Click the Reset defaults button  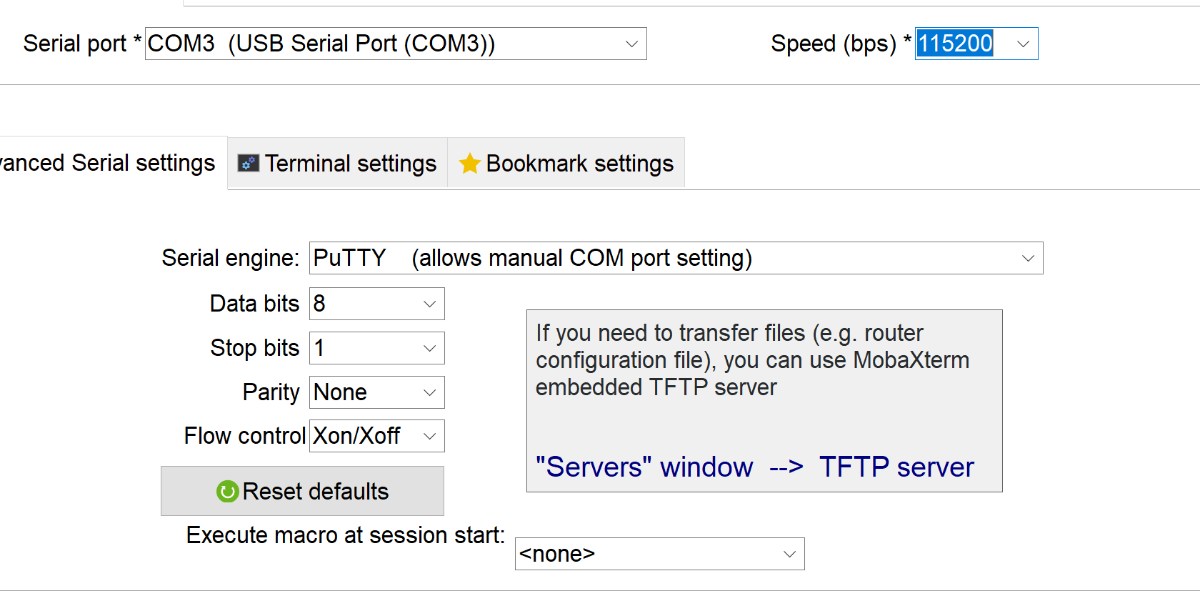pos(302,491)
